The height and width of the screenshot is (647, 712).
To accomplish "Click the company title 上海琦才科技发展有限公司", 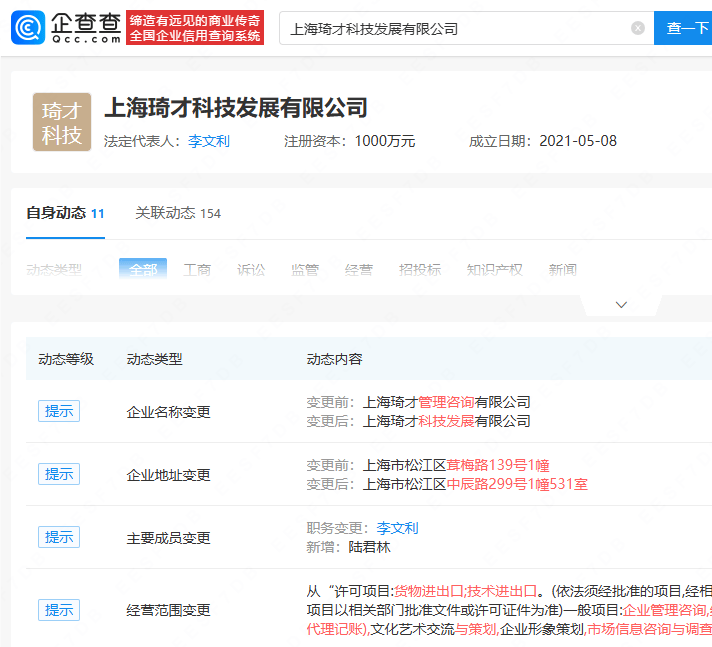I will [x=236, y=108].
